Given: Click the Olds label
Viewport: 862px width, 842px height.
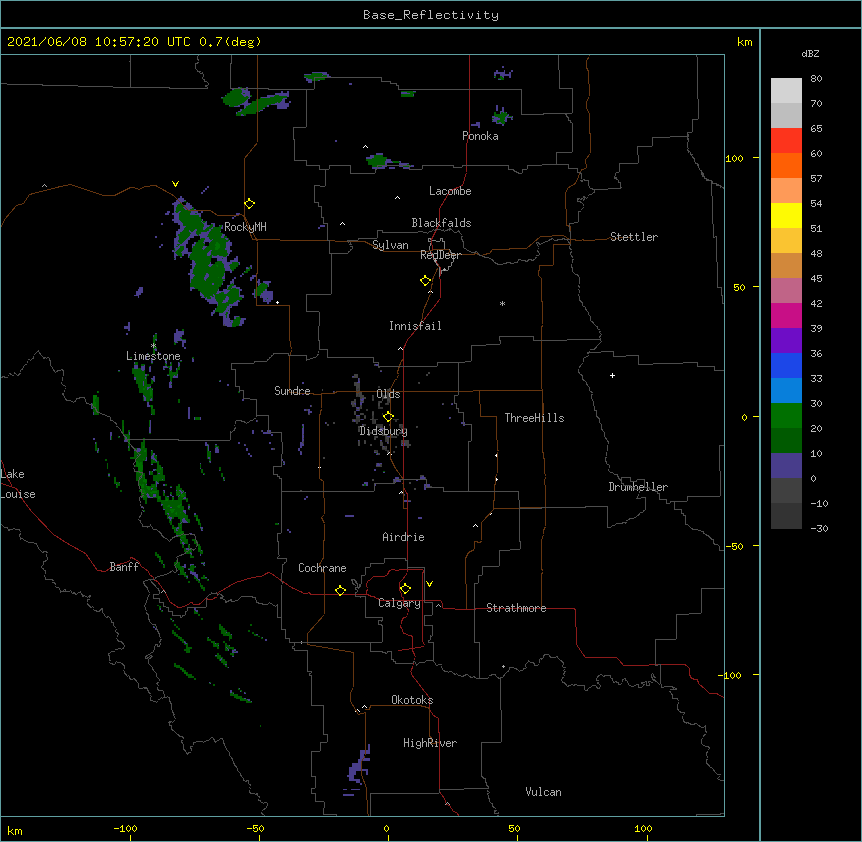Looking at the screenshot, I should coord(388,394).
